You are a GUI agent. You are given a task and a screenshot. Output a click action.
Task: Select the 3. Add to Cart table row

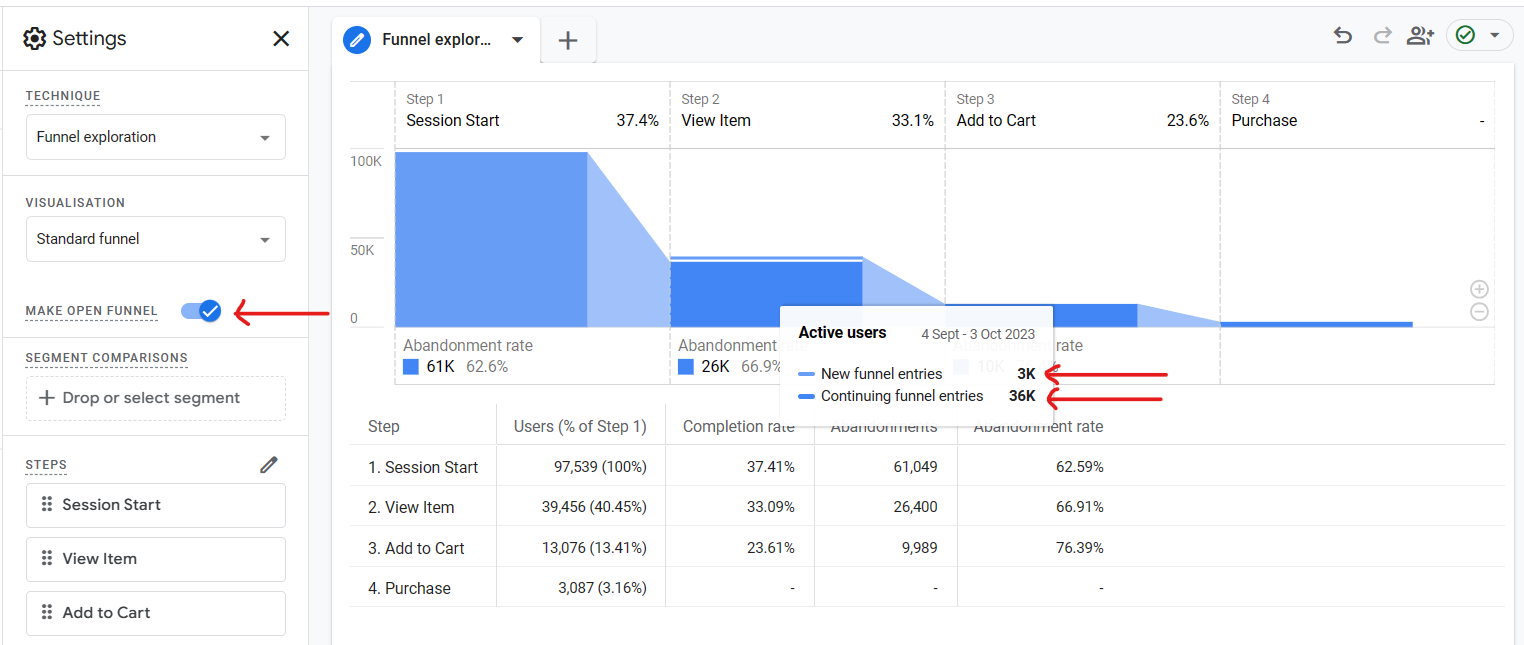[x=927, y=548]
